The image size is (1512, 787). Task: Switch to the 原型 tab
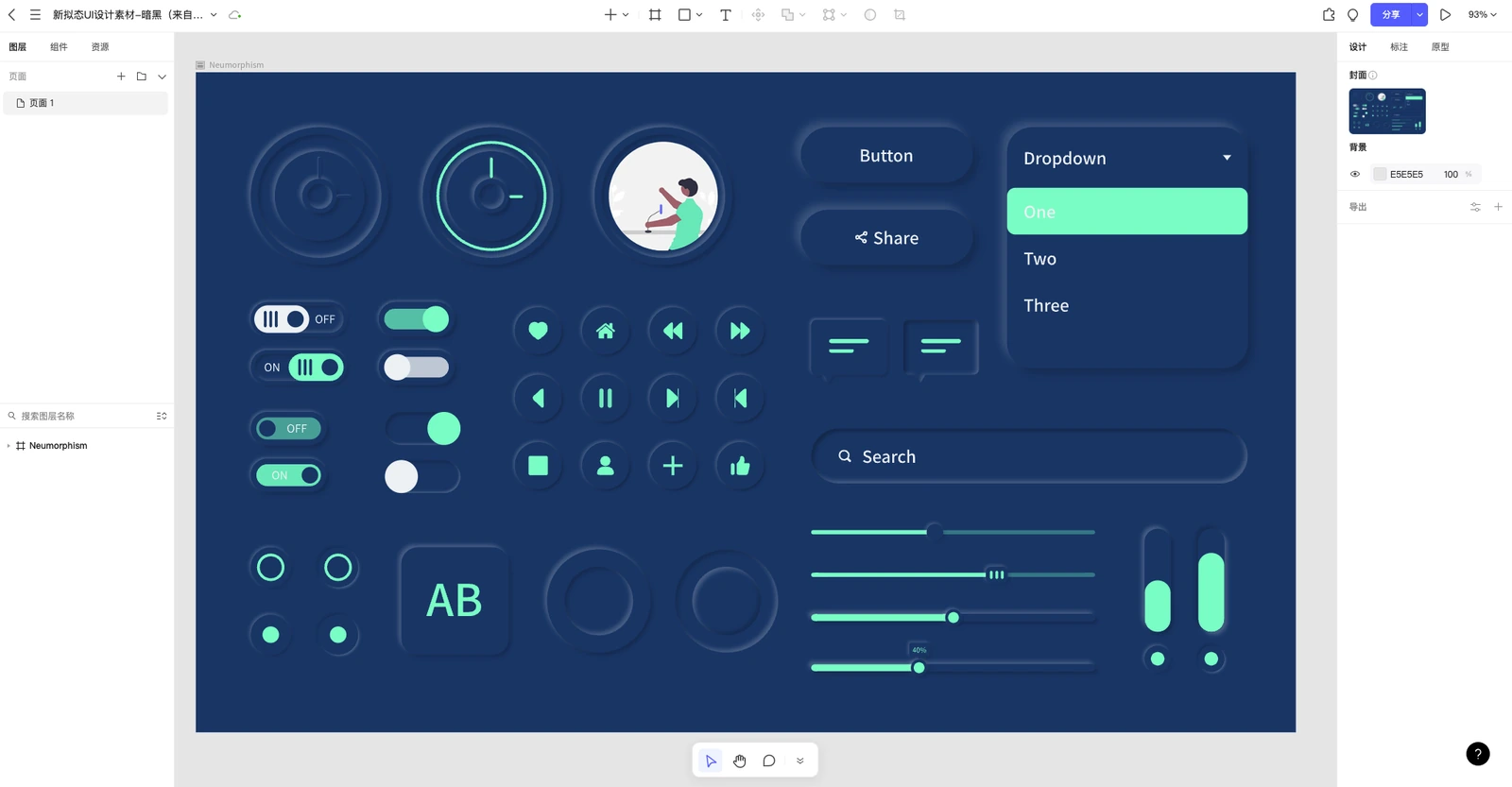click(1440, 47)
